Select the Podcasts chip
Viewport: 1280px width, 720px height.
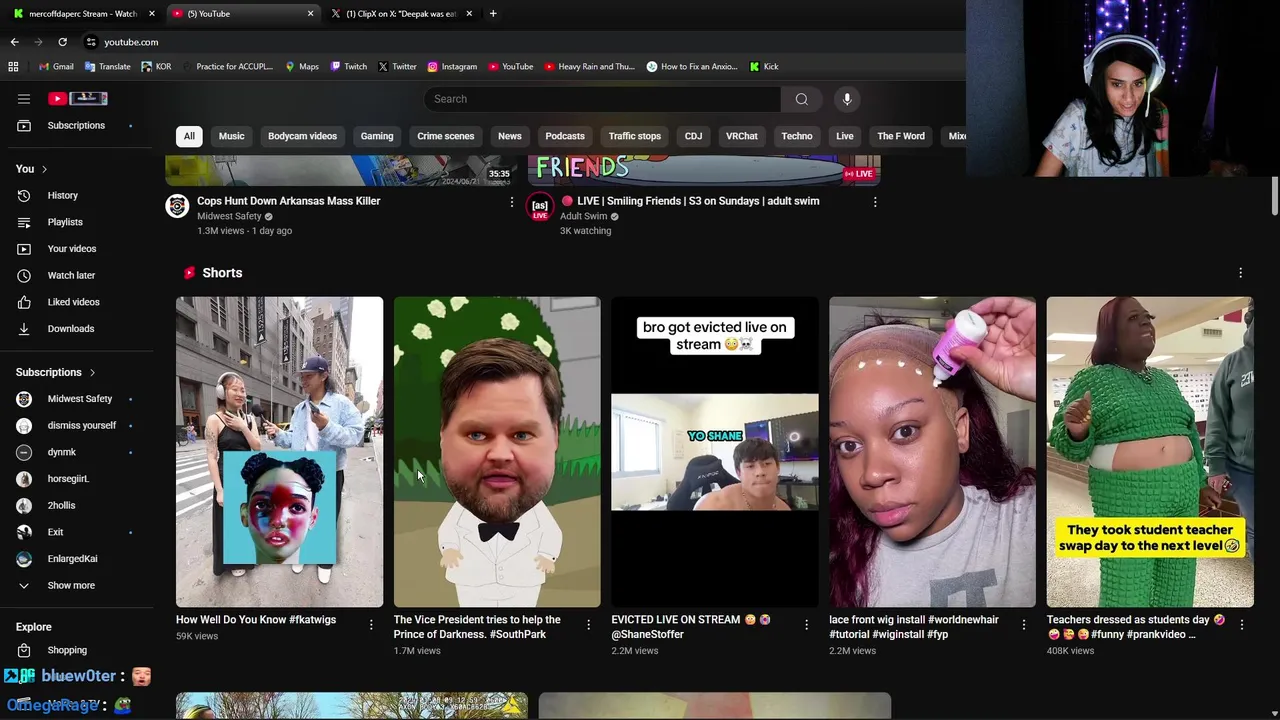pyautogui.click(x=565, y=136)
